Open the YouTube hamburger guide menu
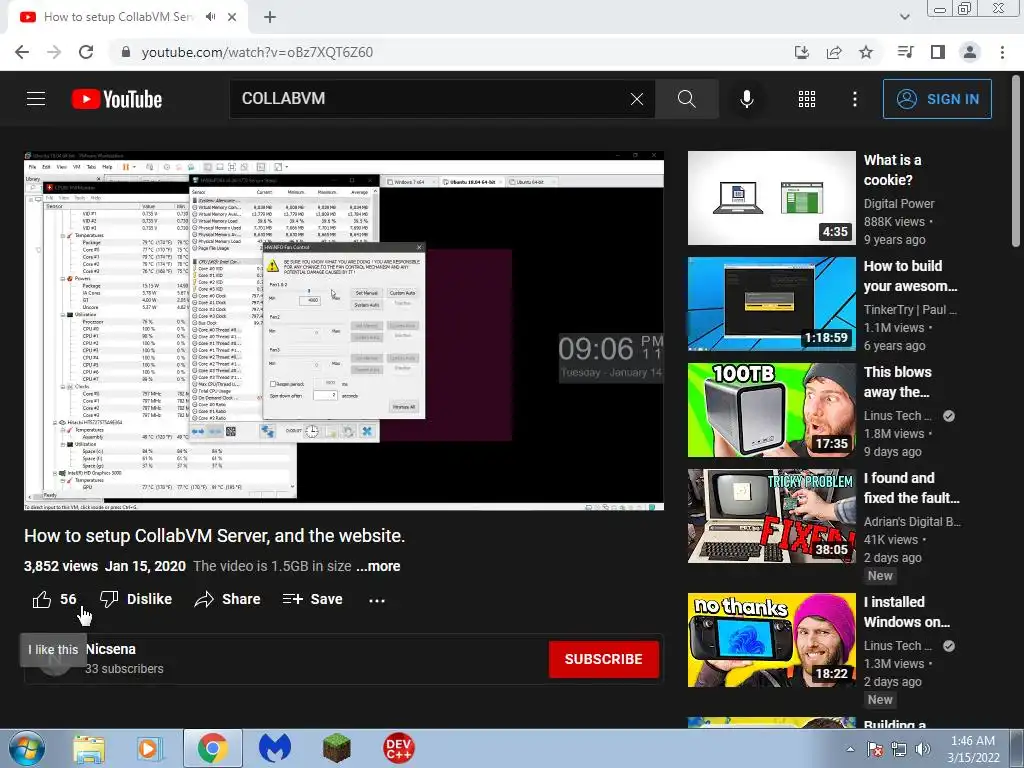The height and width of the screenshot is (768, 1024). 36,99
